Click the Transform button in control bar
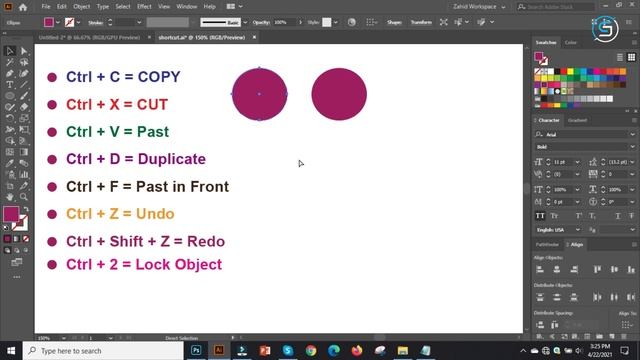 pyautogui.click(x=421, y=22)
